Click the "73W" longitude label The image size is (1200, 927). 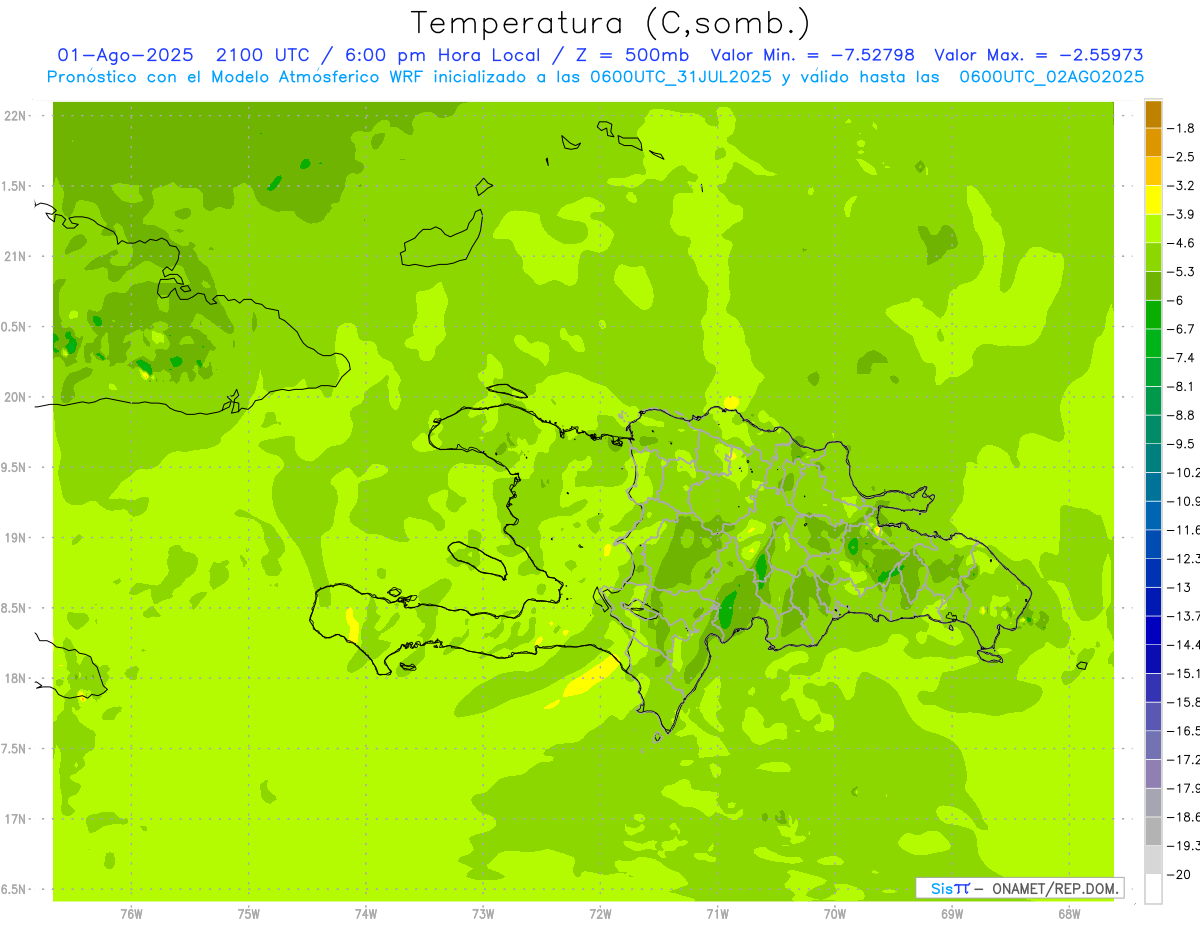[483, 914]
